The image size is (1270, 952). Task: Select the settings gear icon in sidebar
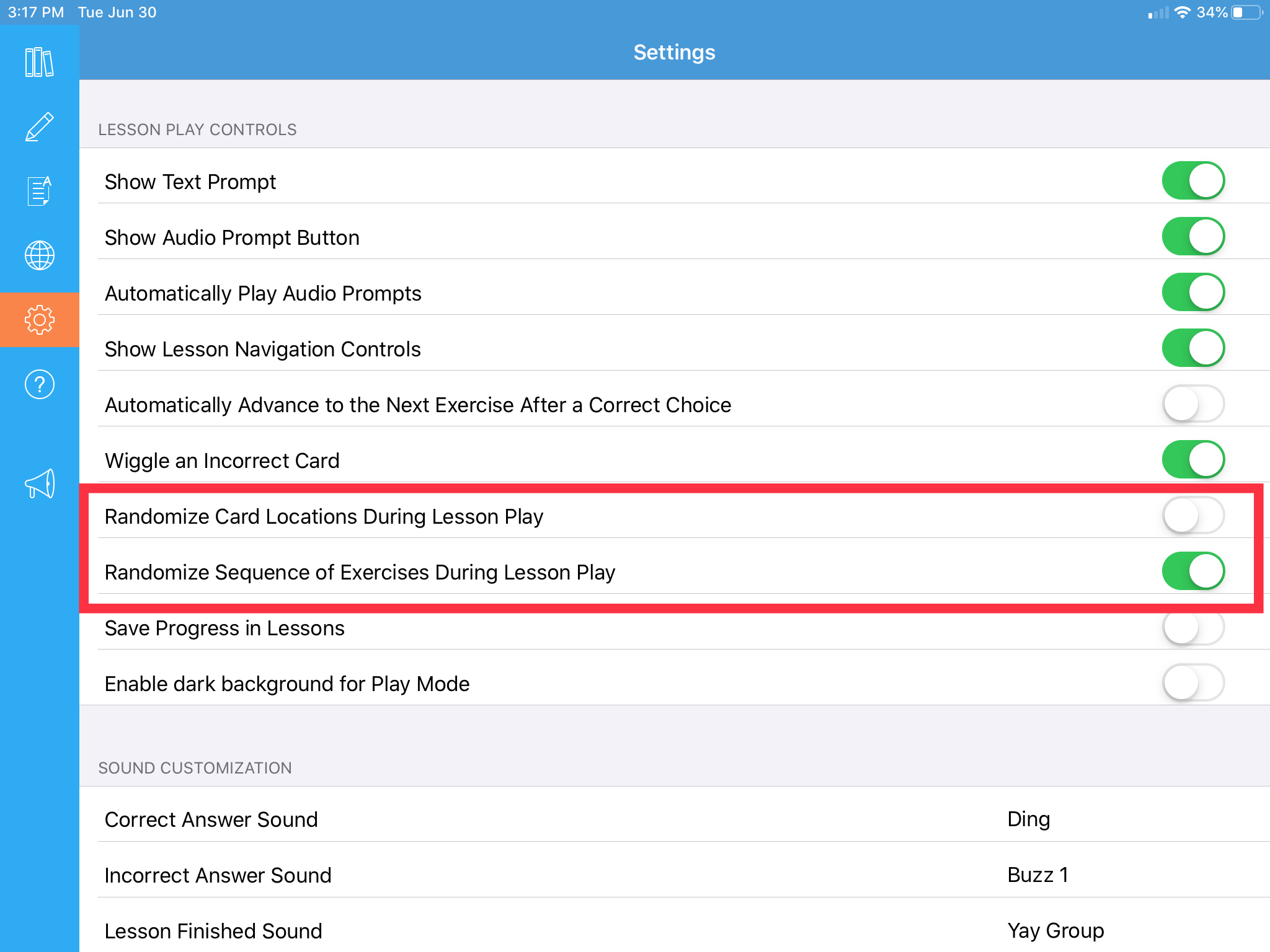(x=39, y=320)
